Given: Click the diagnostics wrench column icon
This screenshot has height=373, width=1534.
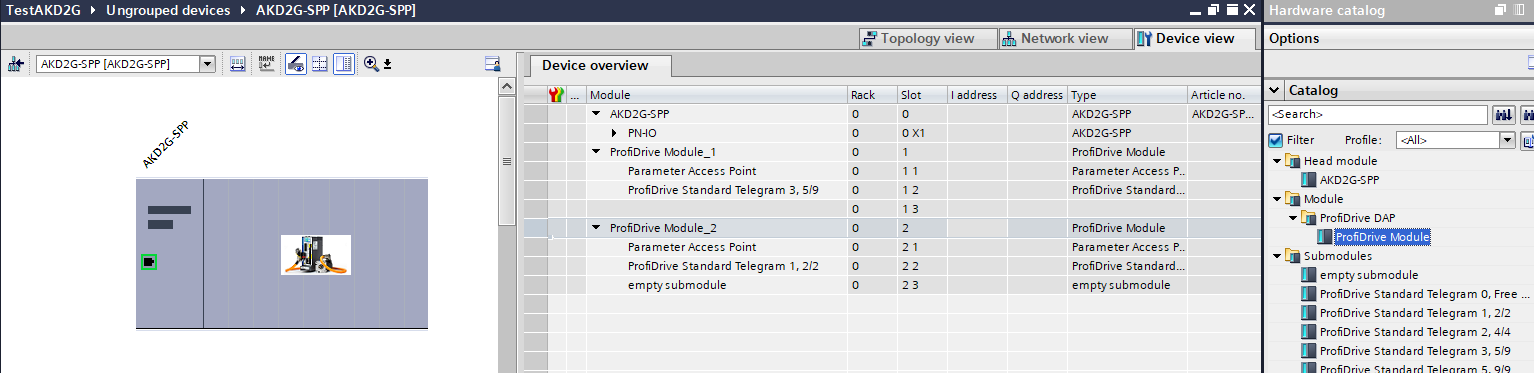Looking at the screenshot, I should coord(557,95).
